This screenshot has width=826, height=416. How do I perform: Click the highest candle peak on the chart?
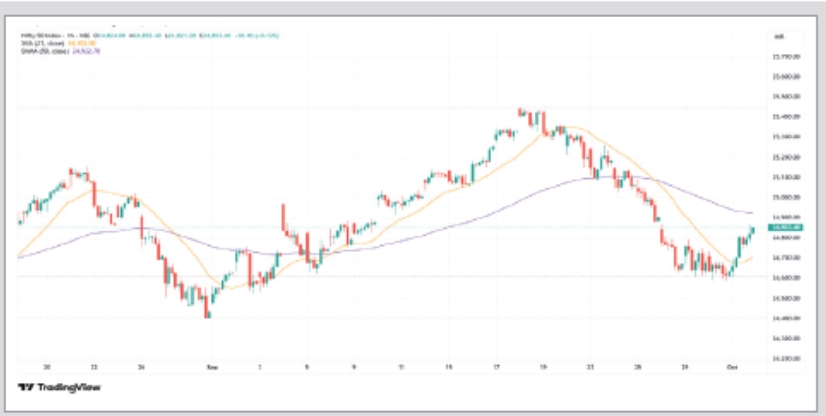coord(522,111)
